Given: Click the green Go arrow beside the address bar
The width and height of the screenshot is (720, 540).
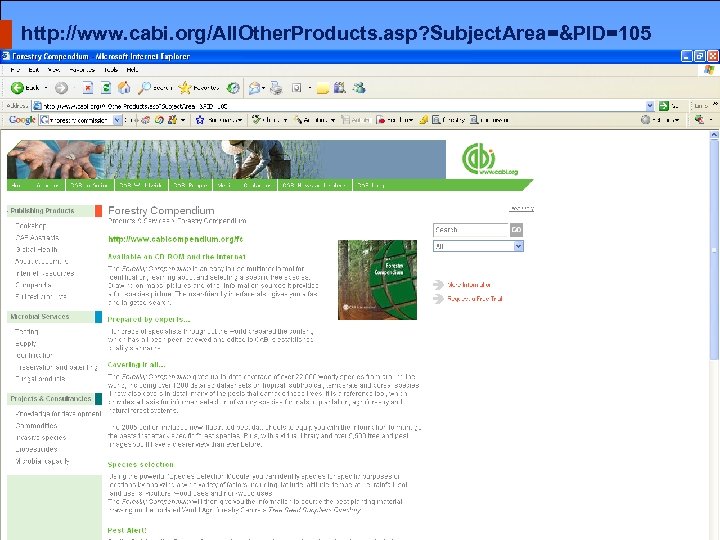Looking at the screenshot, I should pyautogui.click(x=664, y=106).
